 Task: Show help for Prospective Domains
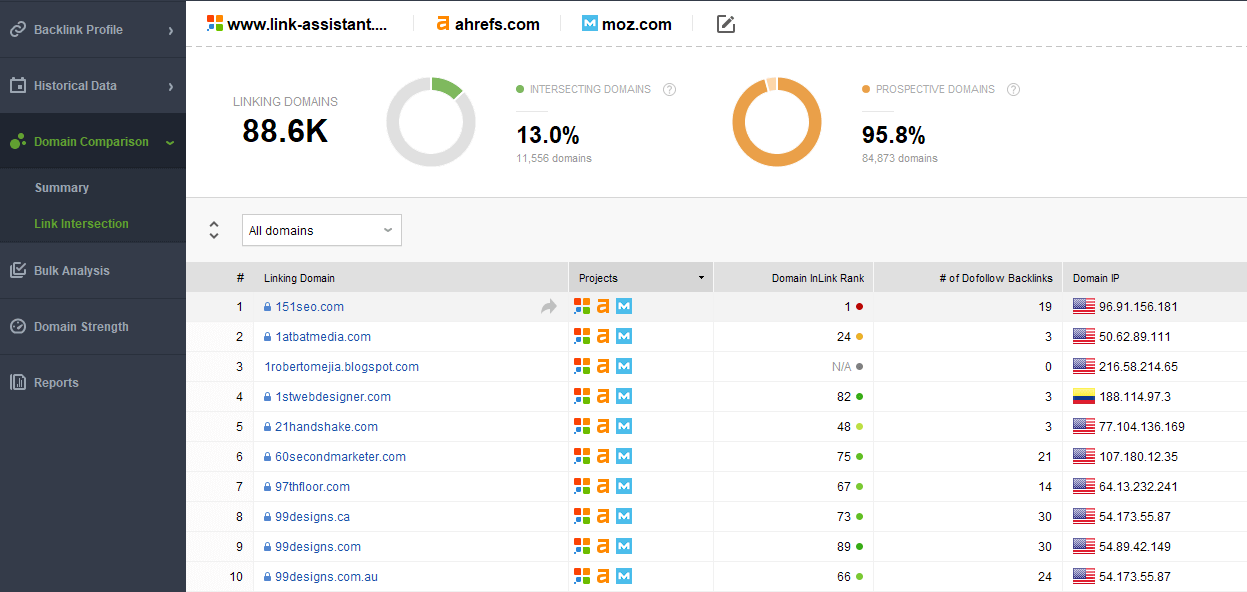coord(1013,89)
